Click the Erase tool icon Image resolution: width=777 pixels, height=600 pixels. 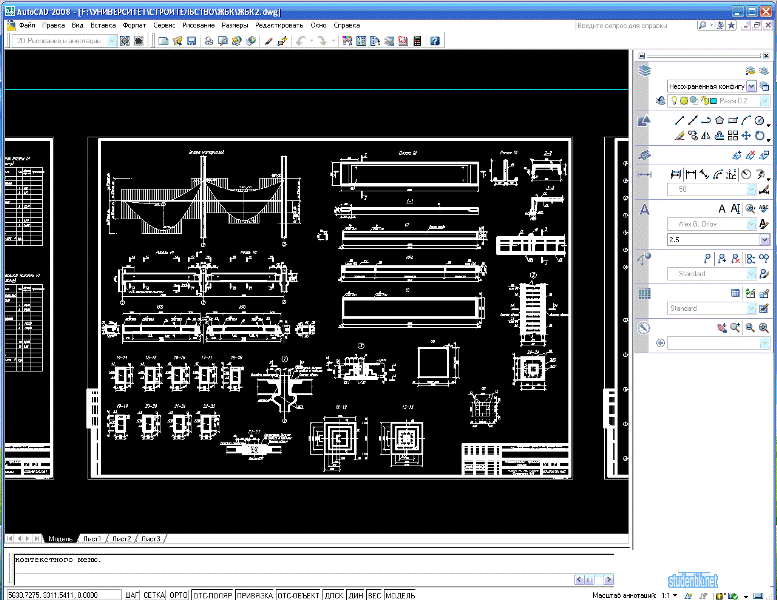click(679, 135)
